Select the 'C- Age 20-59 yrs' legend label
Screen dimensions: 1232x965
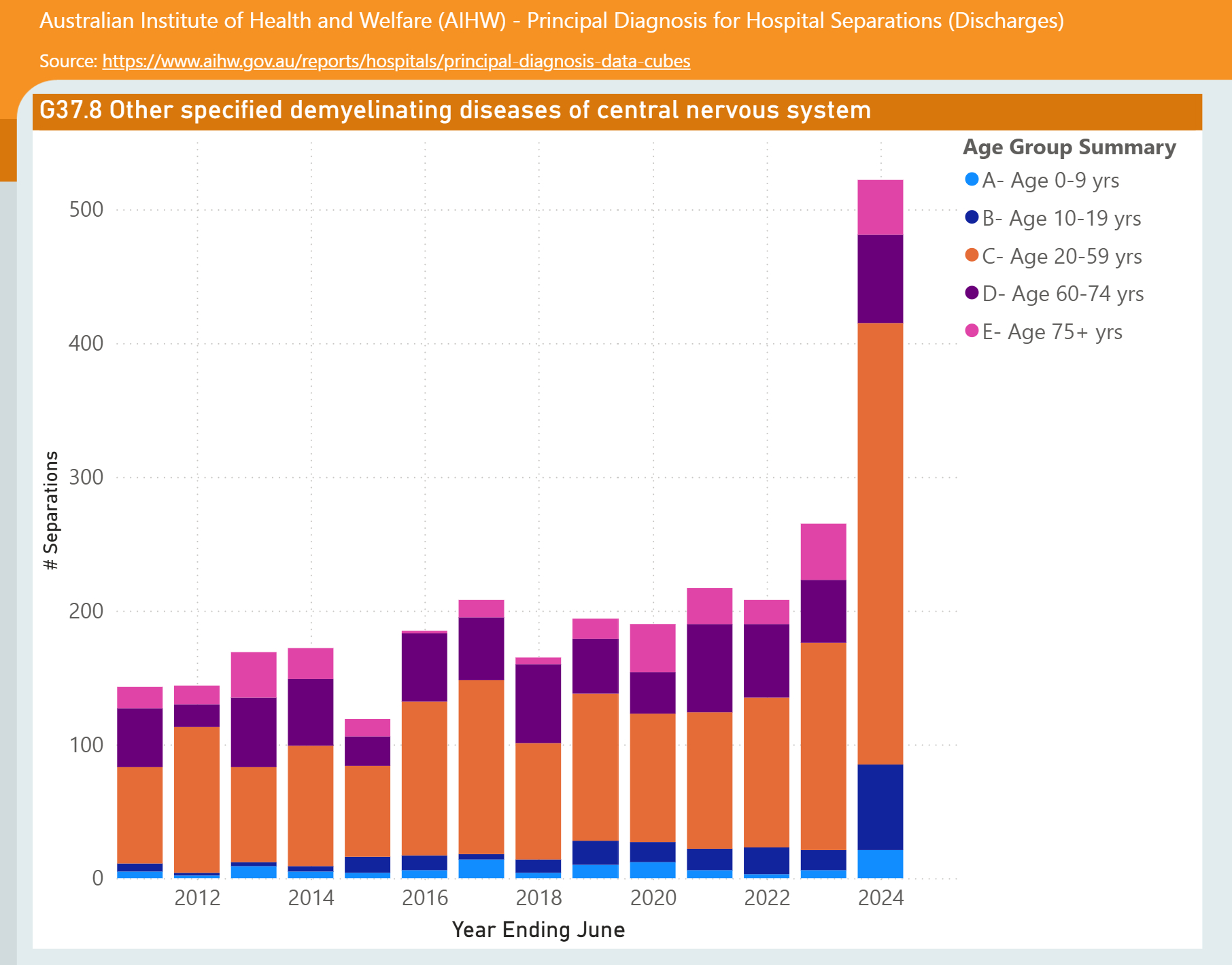coord(1061,256)
